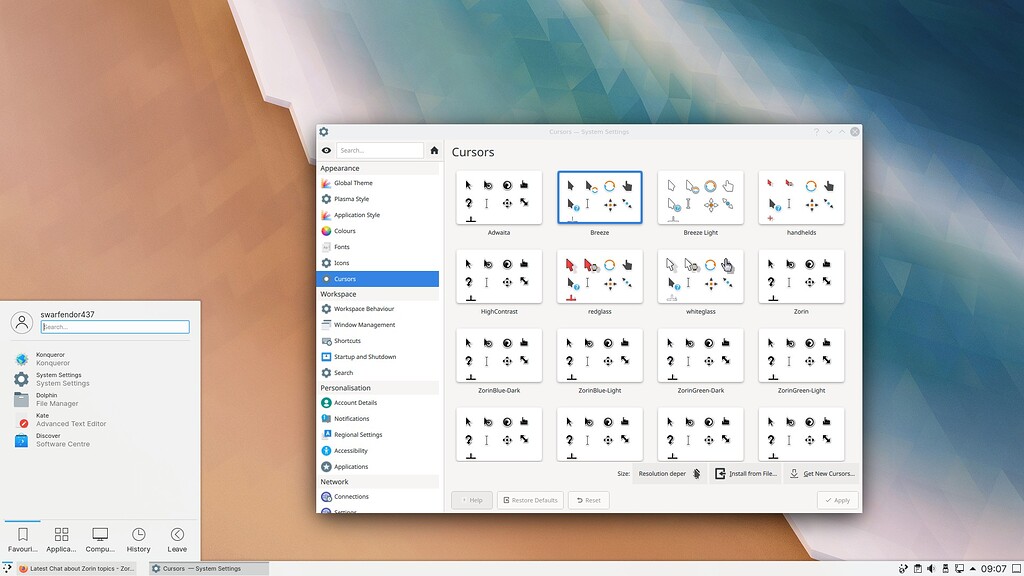Select the Breeze Light cursor theme

[x=700, y=196]
